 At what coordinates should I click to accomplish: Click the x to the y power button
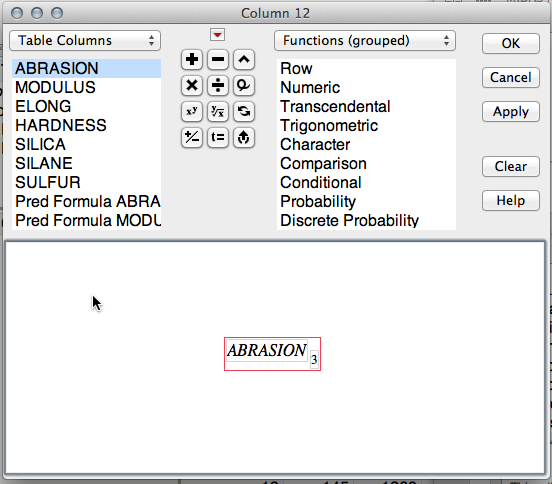pos(192,112)
